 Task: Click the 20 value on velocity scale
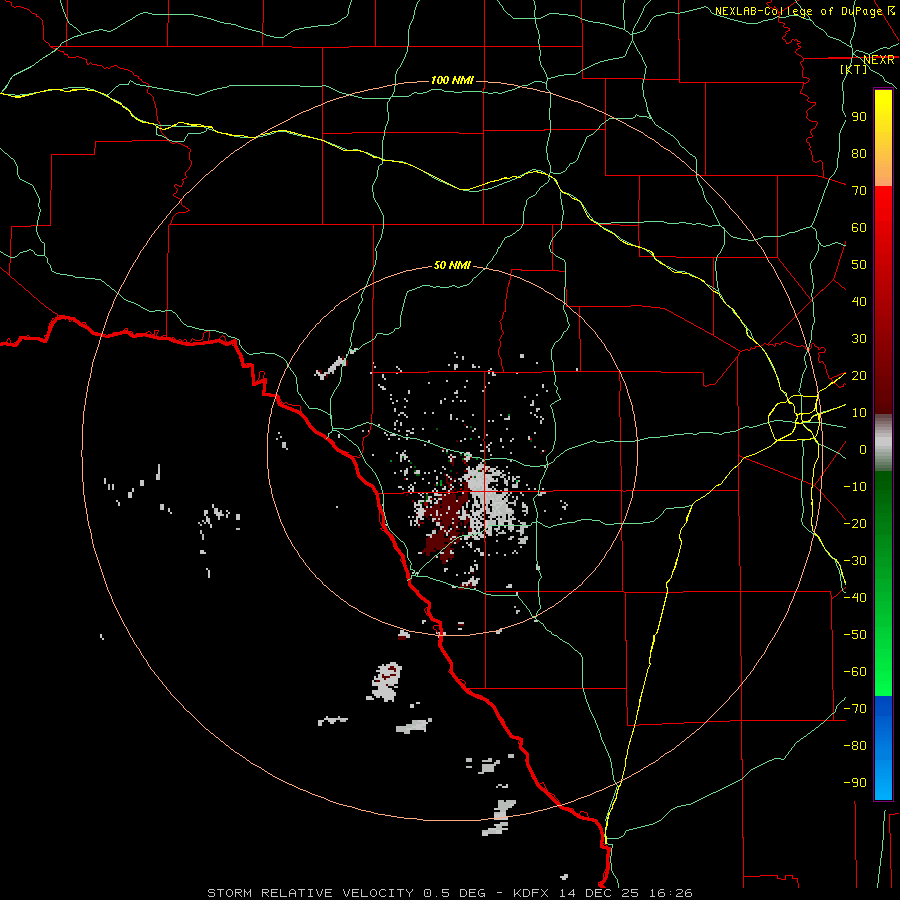click(x=859, y=376)
